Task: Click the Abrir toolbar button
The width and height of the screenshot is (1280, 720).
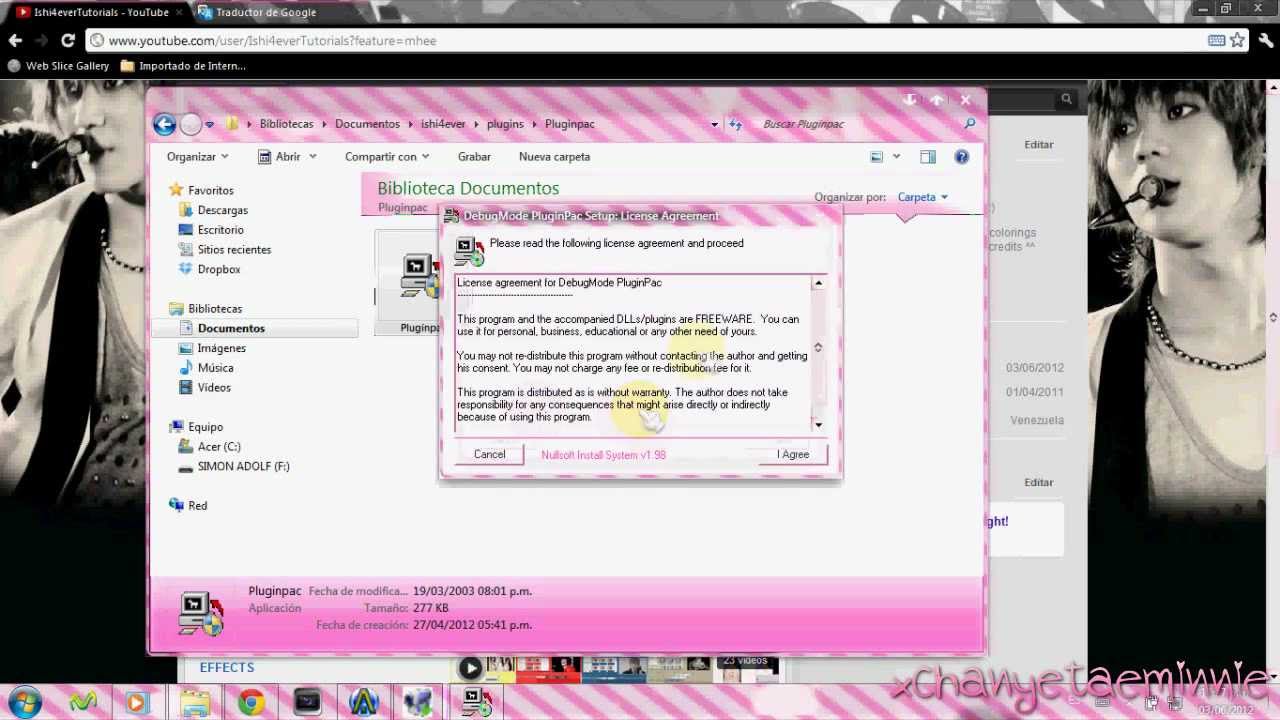Action: 280,157
